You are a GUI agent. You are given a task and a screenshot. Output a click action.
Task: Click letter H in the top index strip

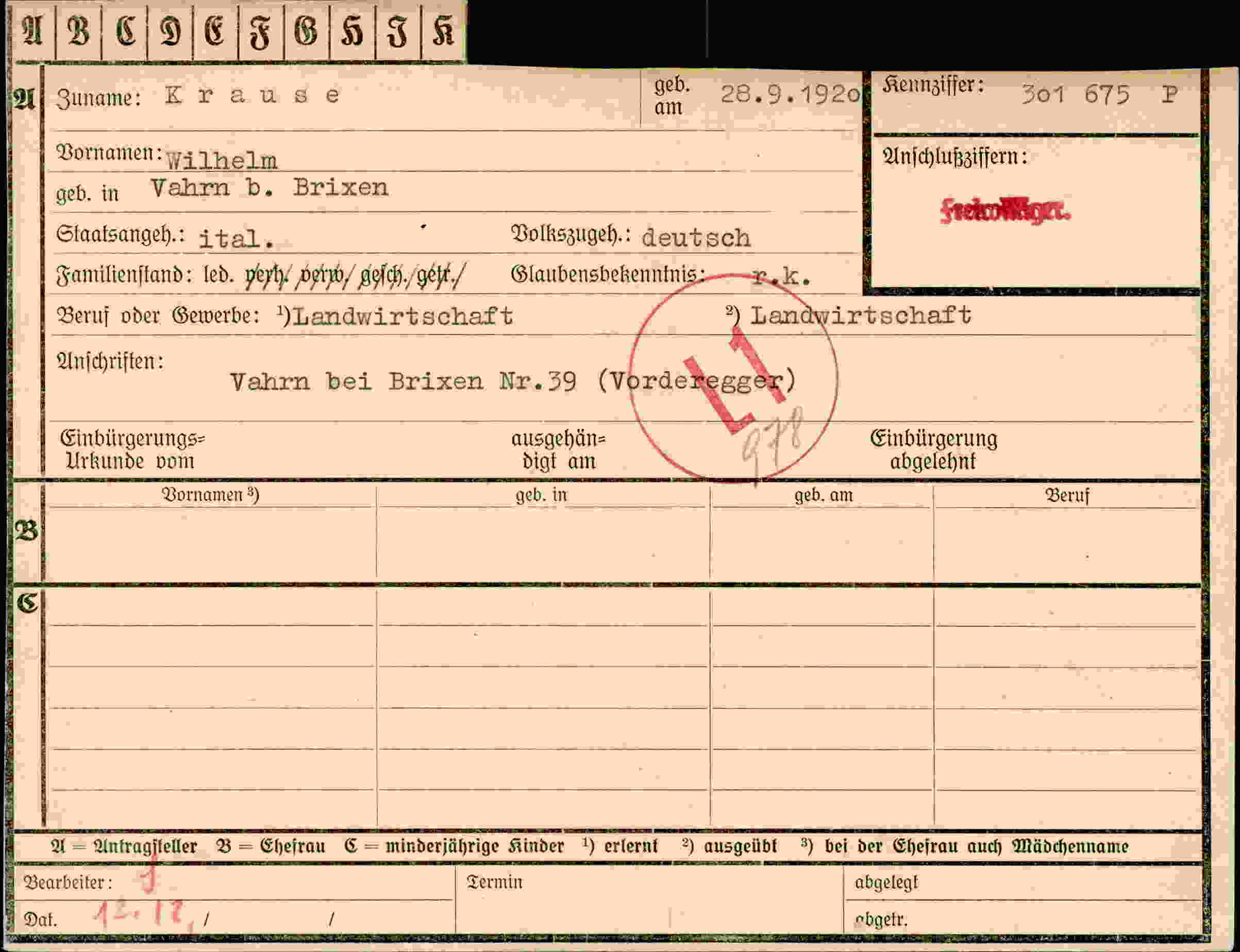[x=353, y=31]
